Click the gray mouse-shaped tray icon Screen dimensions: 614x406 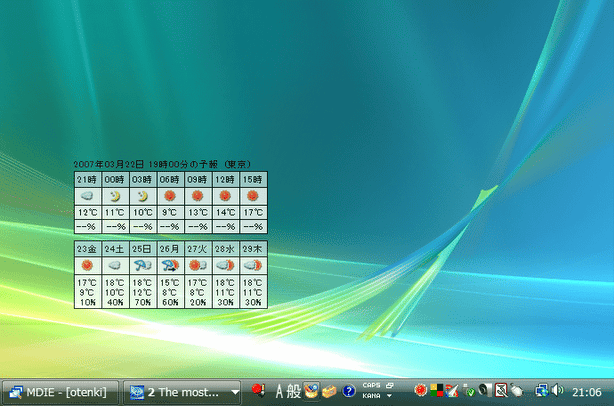click(x=517, y=391)
